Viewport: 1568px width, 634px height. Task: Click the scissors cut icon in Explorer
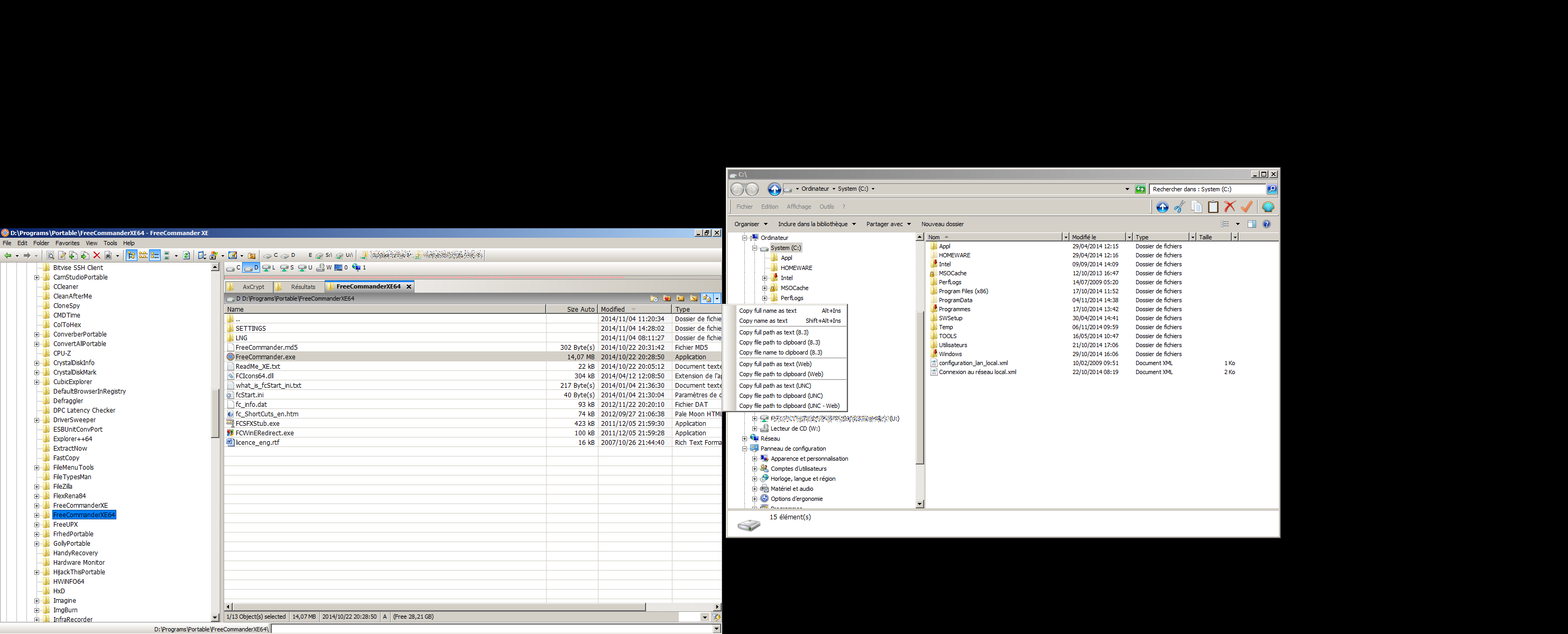(1179, 207)
